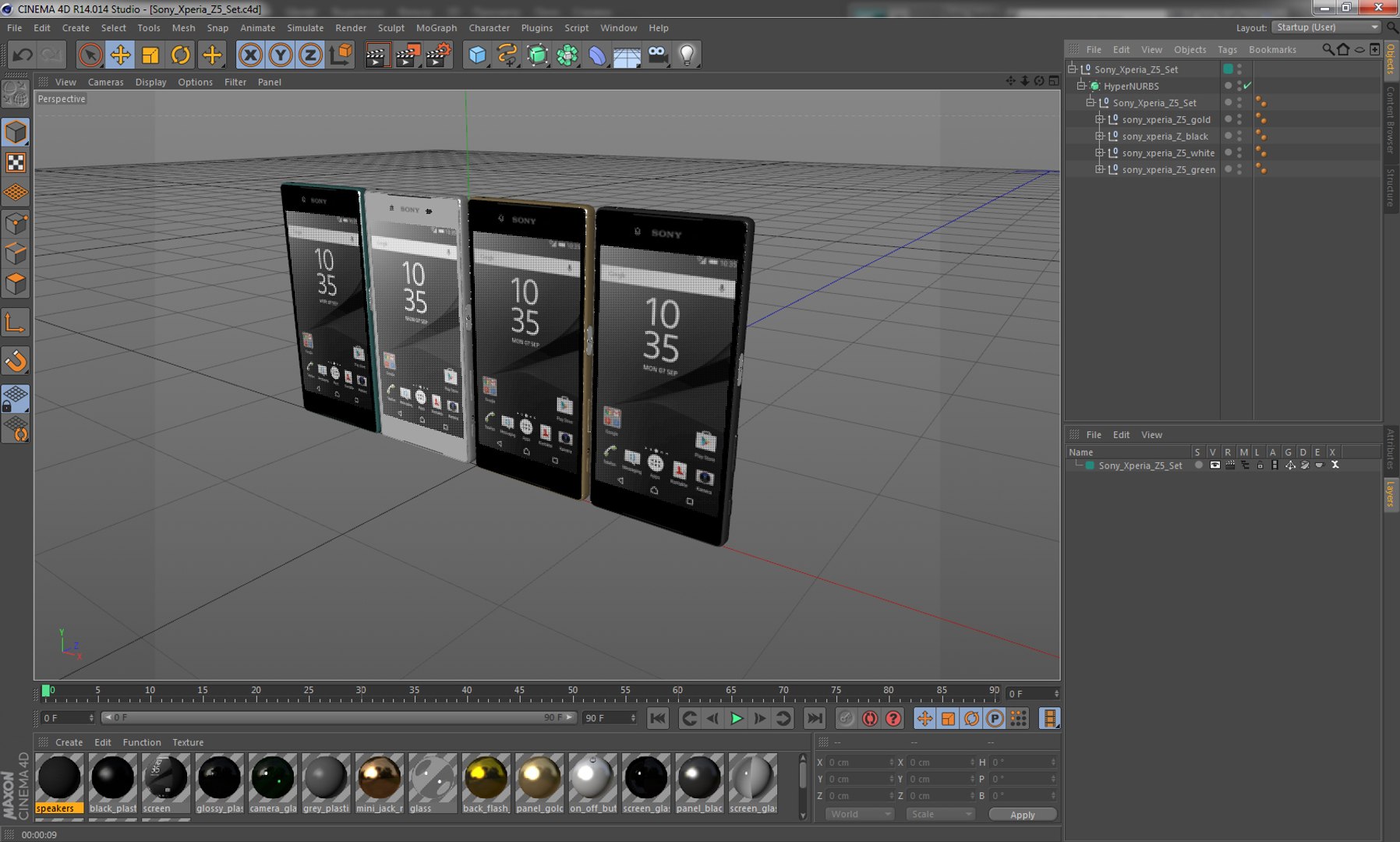
Task: Open the MoGraph menu
Action: (437, 28)
